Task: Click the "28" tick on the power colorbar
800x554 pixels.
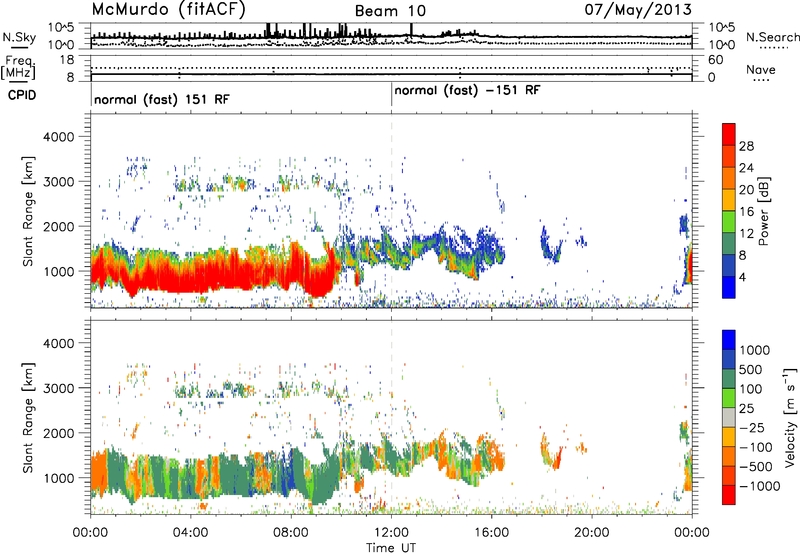Action: click(x=746, y=146)
